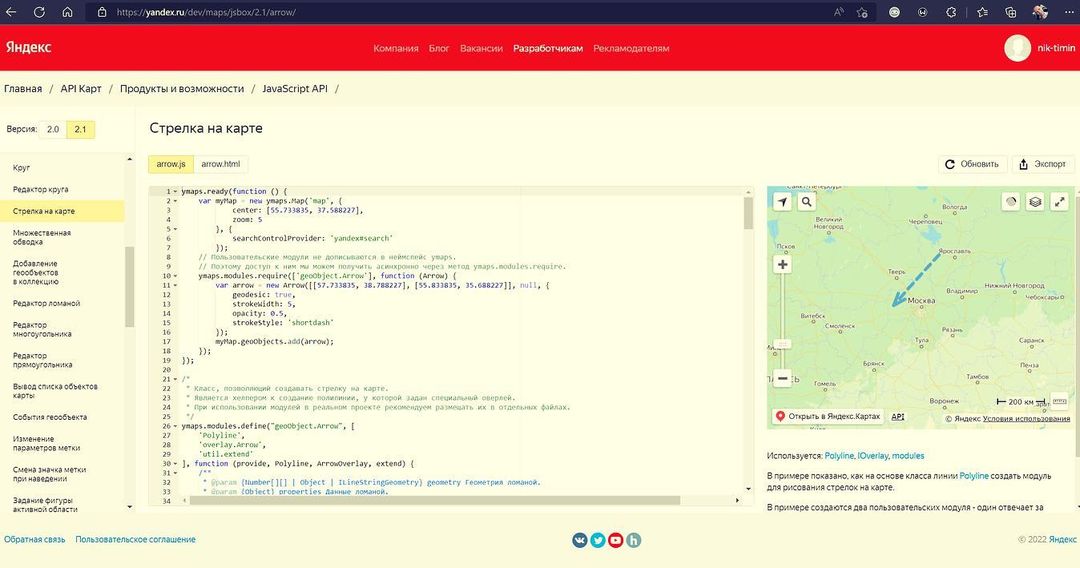Image resolution: width=1080 pixels, height=568 pixels.
Task: Collapse the code fold arrow on line 26
Action: pos(175,426)
